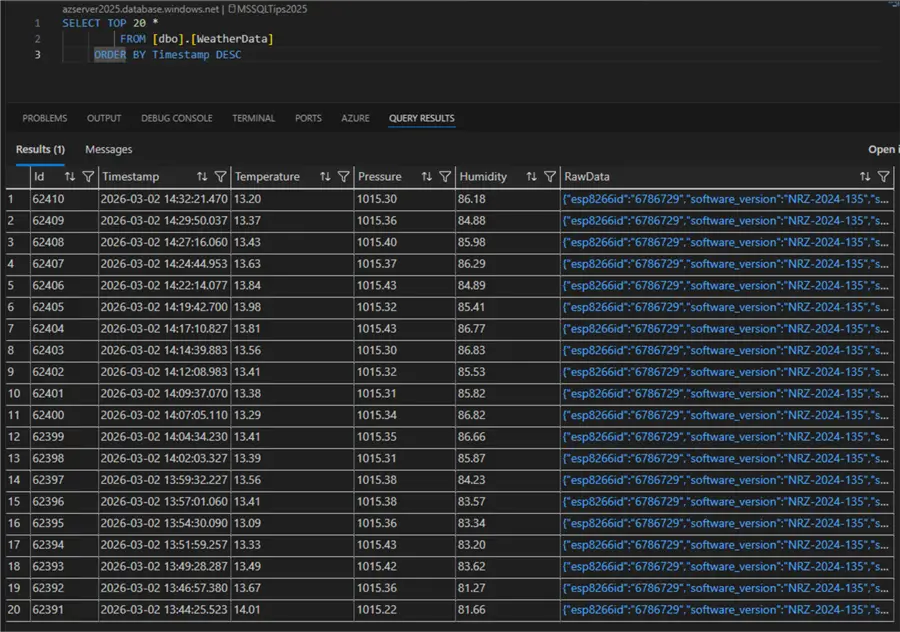
Task: Select temperature cell 13.98
Action: click(293, 307)
